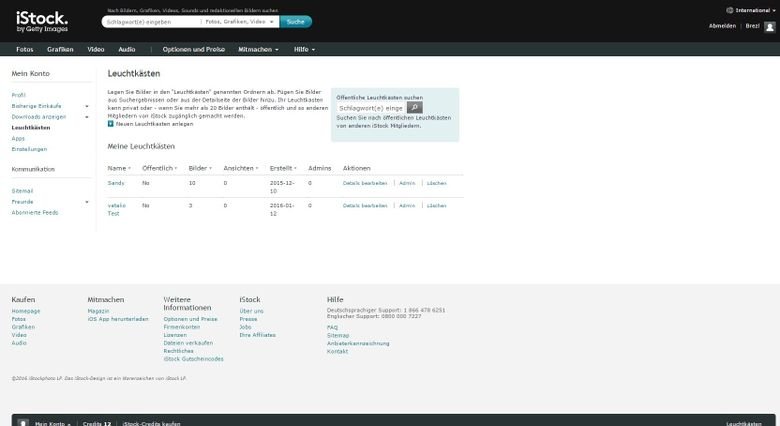780x426 pixels.
Task: Open the Grafiken tab in navigation bar
Action: pyautogui.click(x=59, y=49)
